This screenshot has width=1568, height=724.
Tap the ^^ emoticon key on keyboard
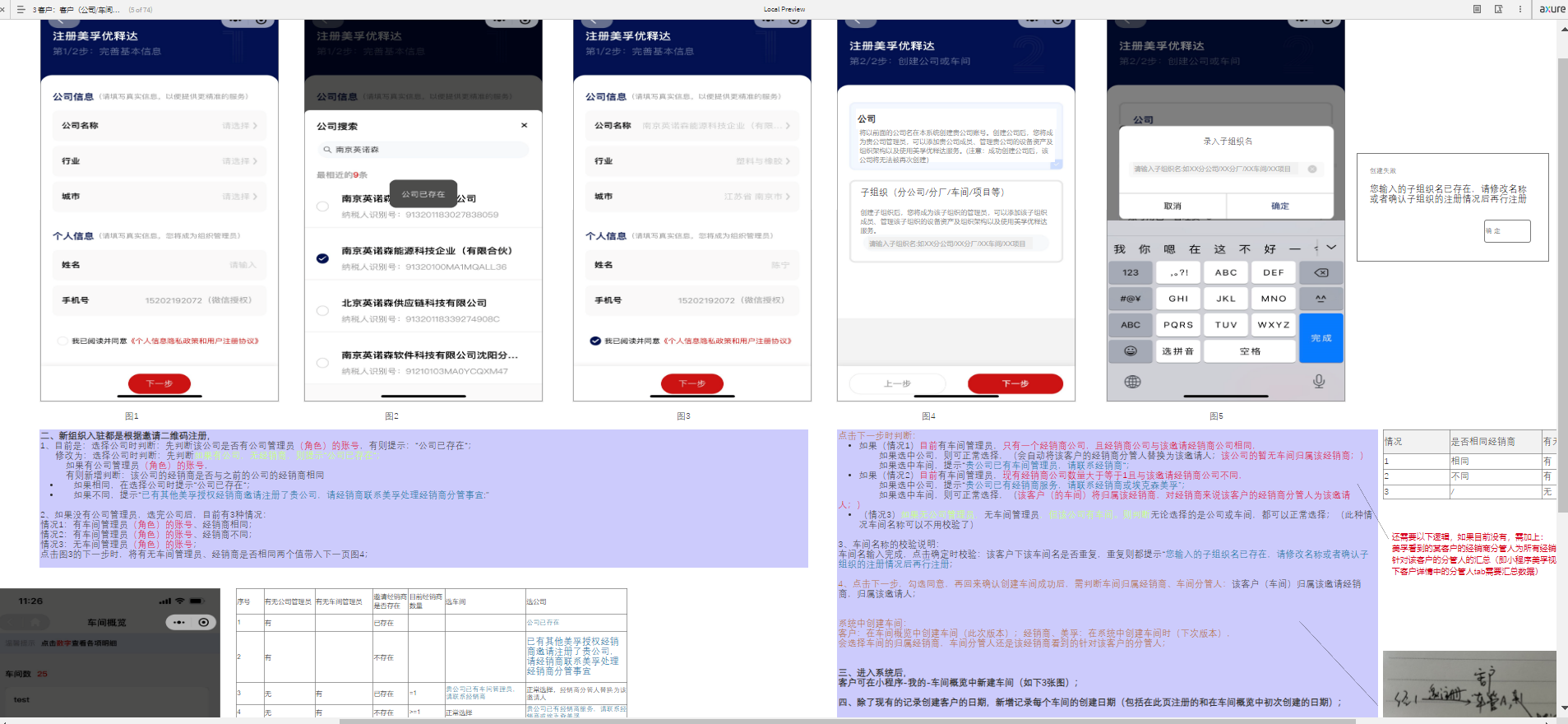coord(1321,299)
